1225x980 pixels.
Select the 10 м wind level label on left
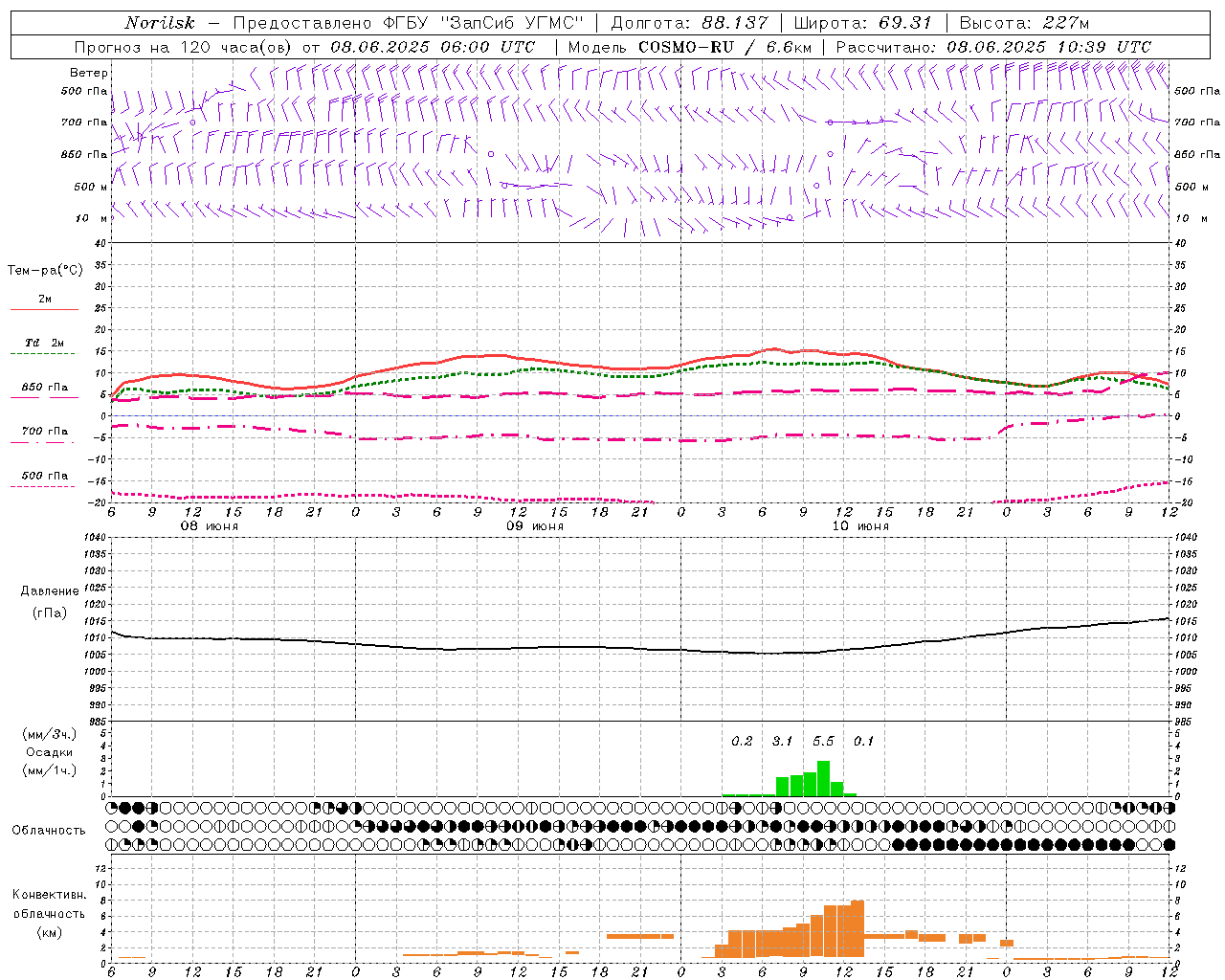point(92,218)
